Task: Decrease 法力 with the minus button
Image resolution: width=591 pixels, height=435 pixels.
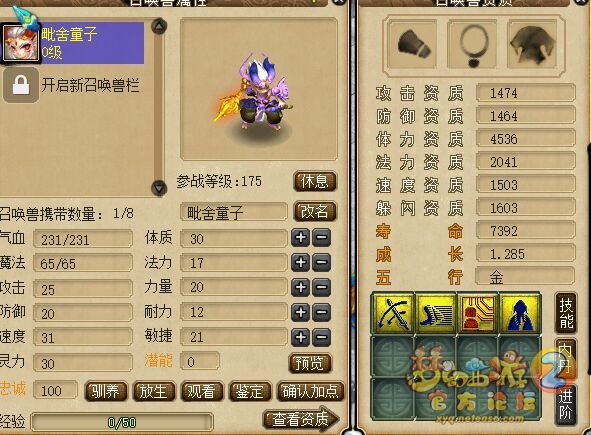Action: [x=322, y=262]
